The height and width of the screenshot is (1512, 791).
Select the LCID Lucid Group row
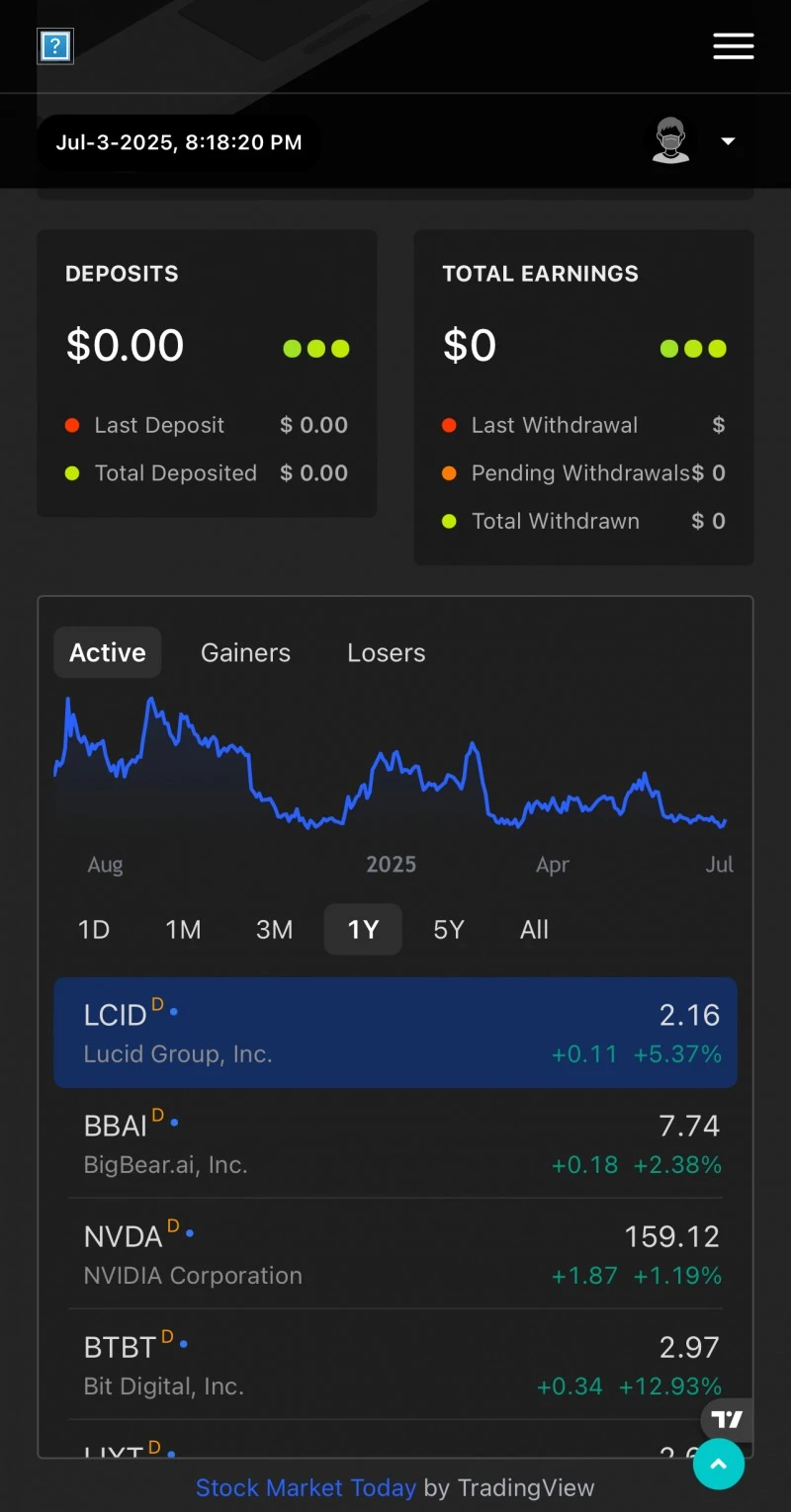click(395, 1033)
